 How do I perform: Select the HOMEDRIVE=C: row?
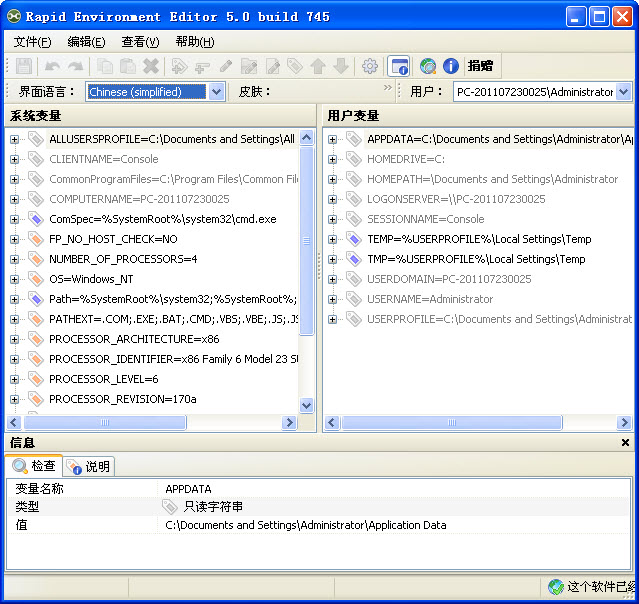(406, 159)
